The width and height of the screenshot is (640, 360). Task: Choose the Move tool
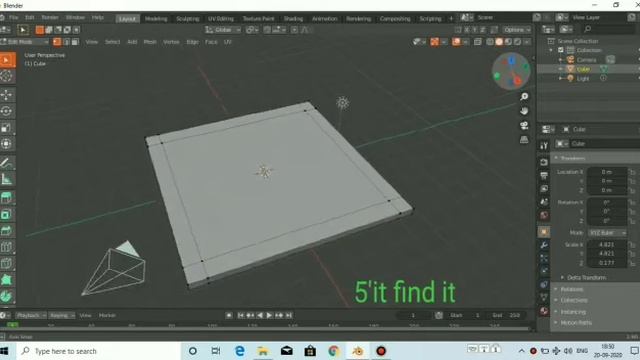7,95
